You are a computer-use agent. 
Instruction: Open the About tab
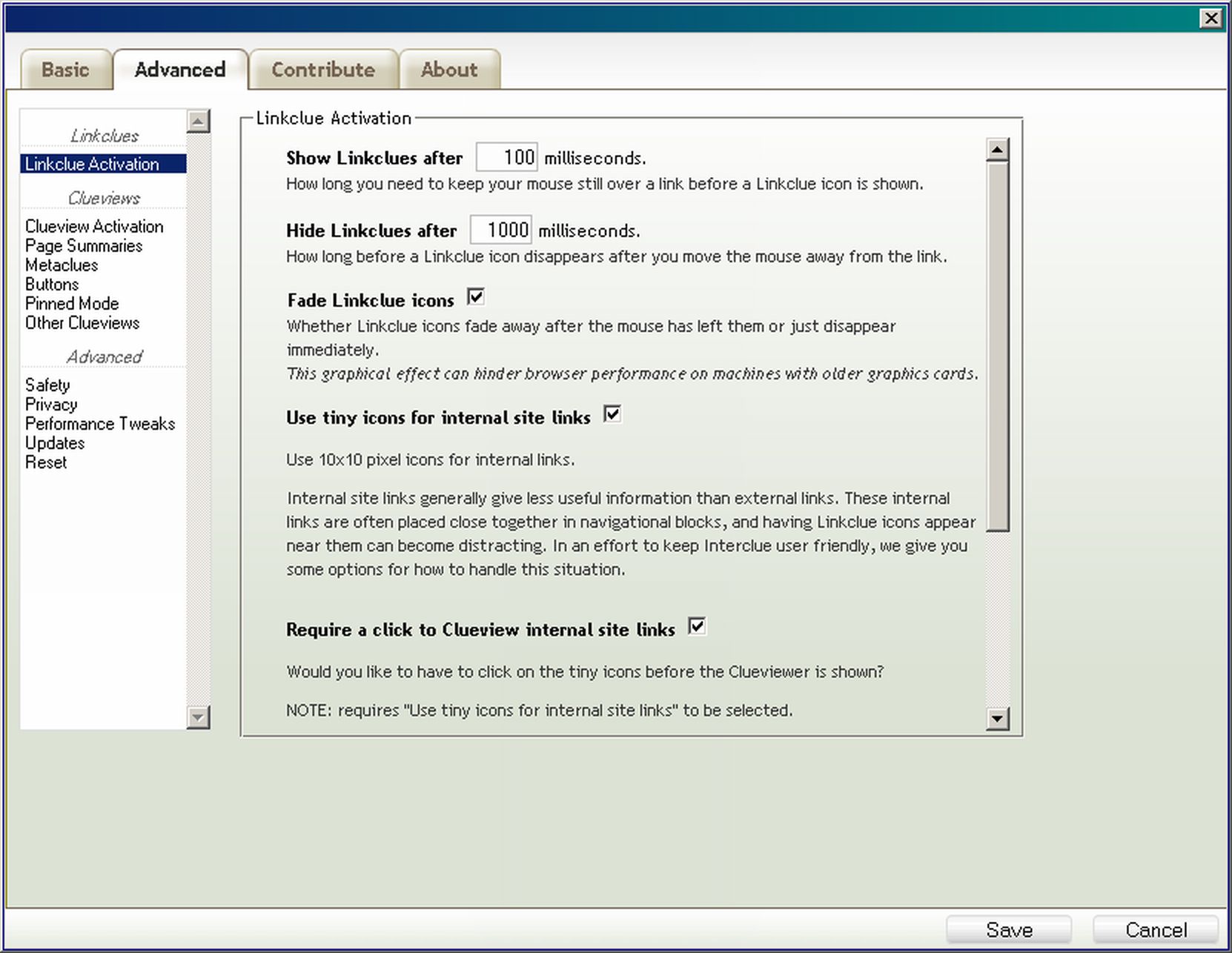449,70
